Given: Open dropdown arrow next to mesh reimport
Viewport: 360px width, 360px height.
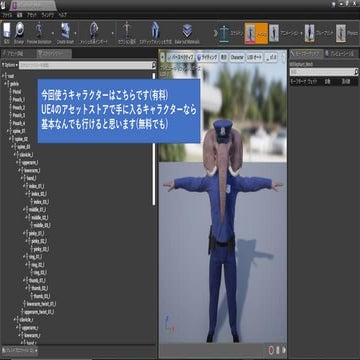Looking at the screenshot, I should 113,33.
